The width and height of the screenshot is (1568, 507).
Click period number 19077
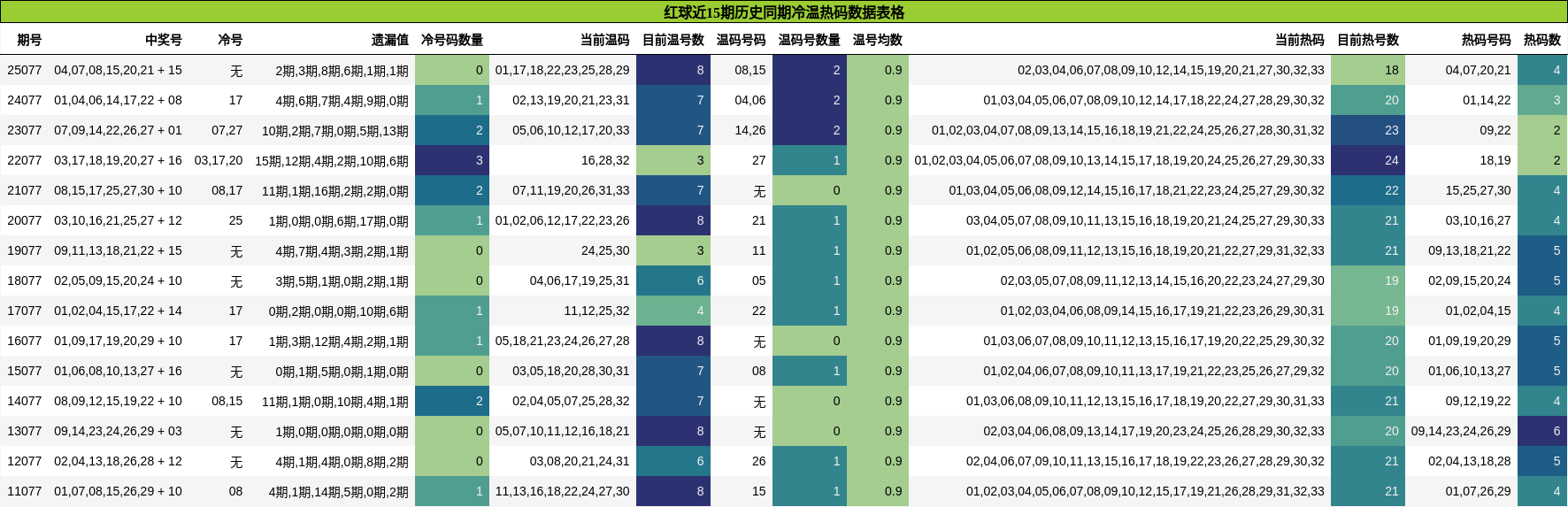point(25,250)
